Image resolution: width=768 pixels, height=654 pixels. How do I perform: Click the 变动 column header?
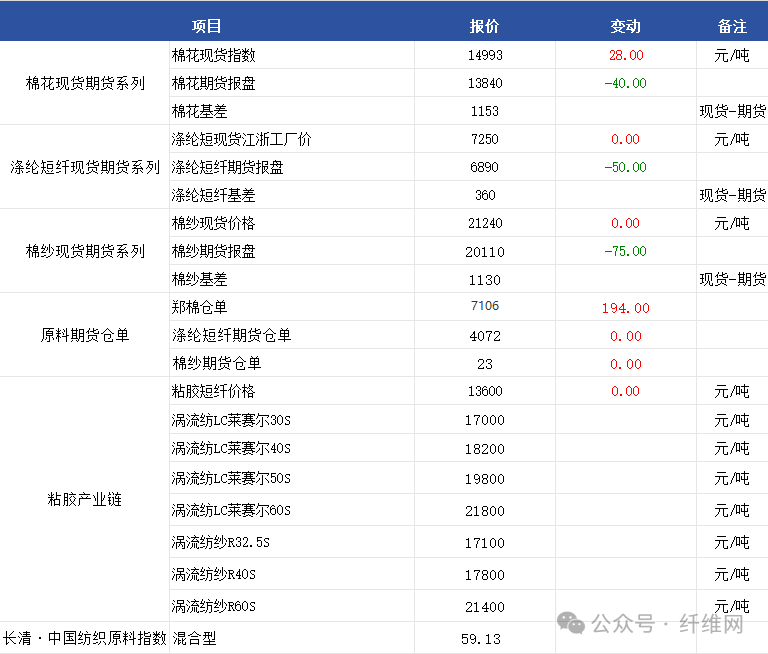[625, 26]
